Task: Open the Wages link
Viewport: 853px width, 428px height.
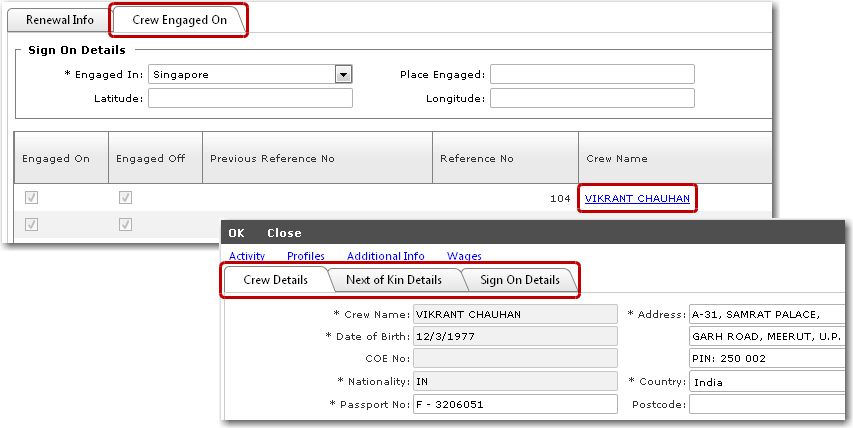Action: (x=464, y=256)
